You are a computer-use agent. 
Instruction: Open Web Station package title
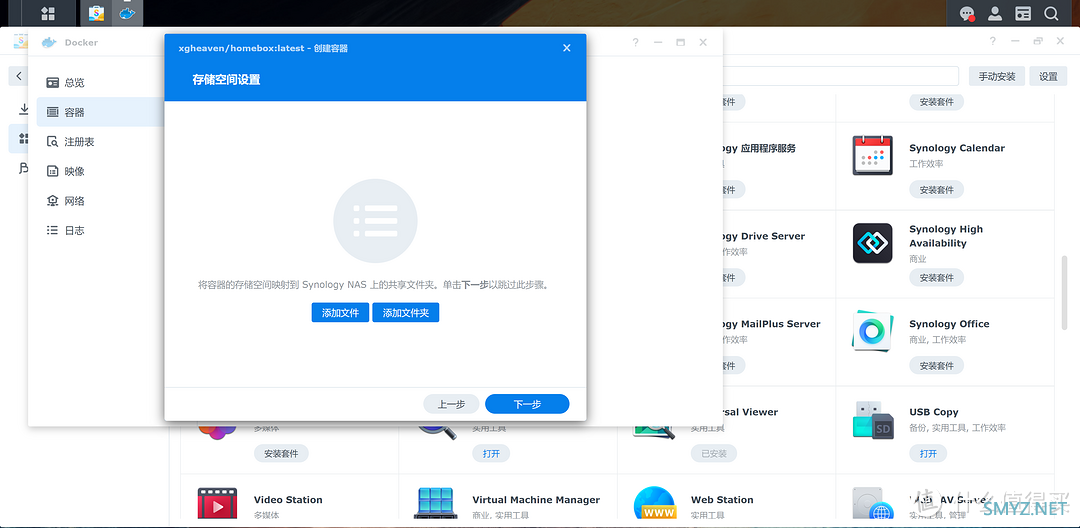pos(722,500)
